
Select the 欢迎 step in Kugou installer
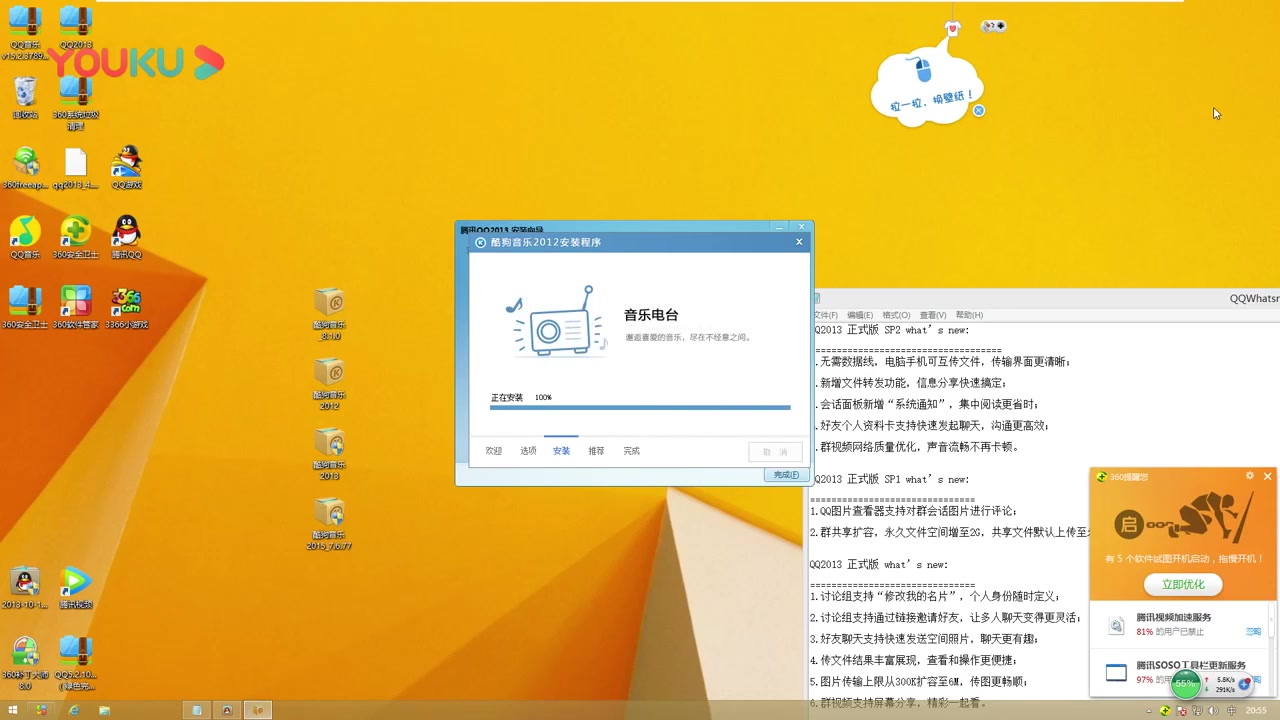[x=494, y=451]
